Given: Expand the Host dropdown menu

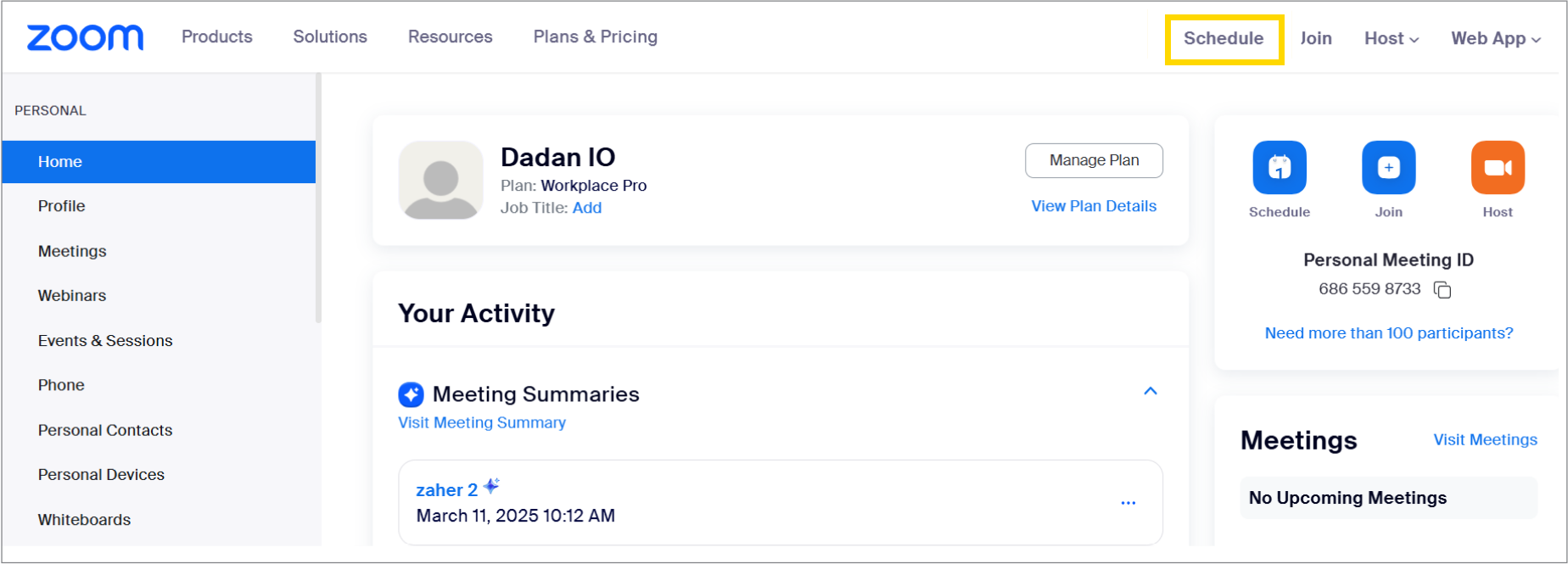Looking at the screenshot, I should click(x=1391, y=38).
